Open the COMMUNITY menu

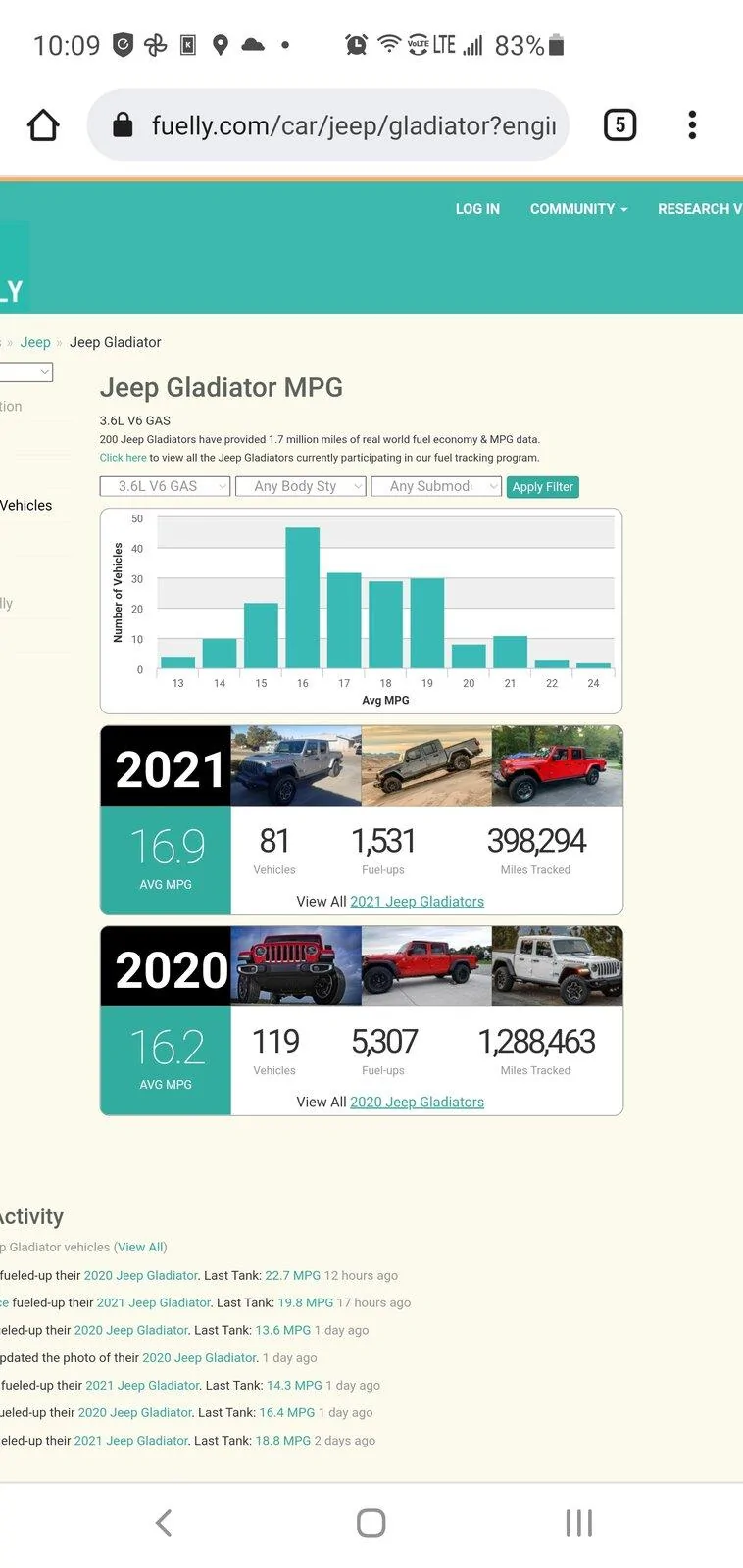578,209
